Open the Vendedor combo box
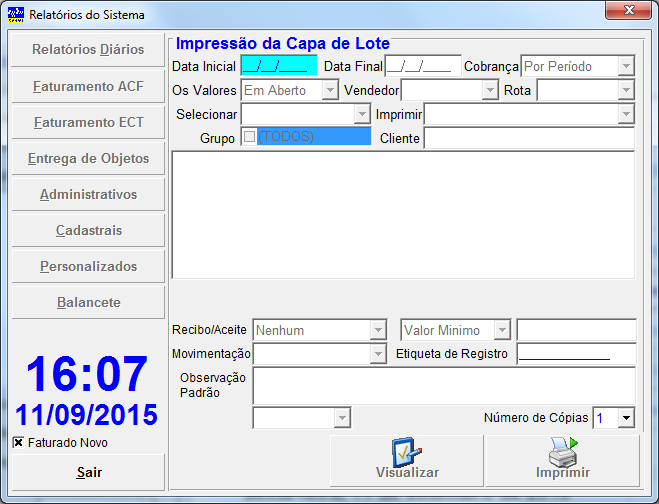The width and height of the screenshot is (659, 504). coord(489,90)
